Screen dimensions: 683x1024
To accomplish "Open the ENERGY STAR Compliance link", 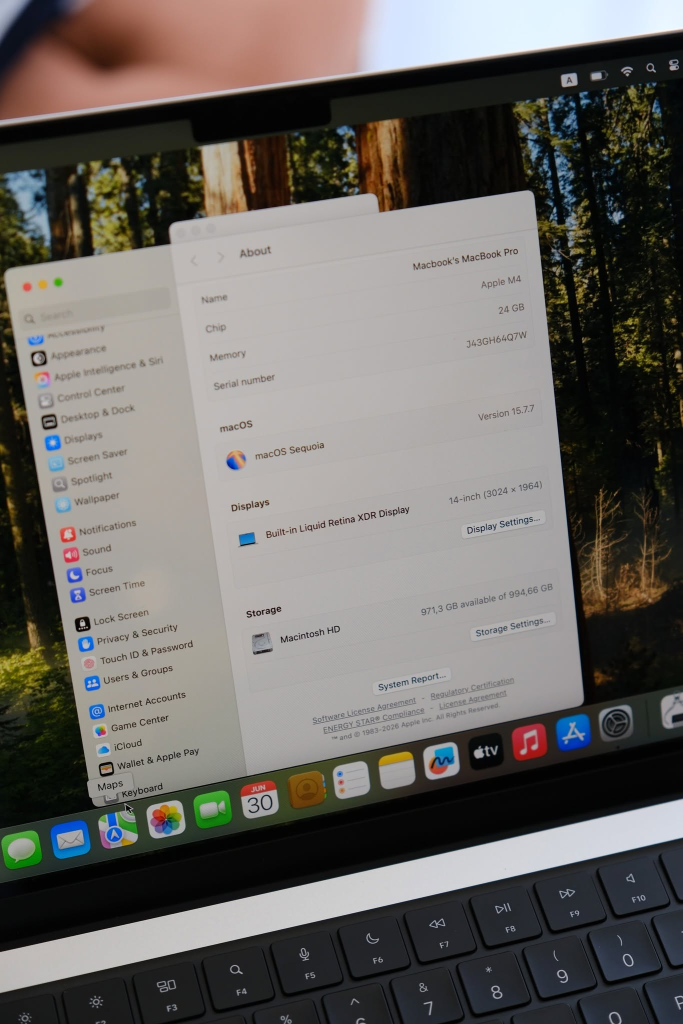I will click(x=373, y=720).
